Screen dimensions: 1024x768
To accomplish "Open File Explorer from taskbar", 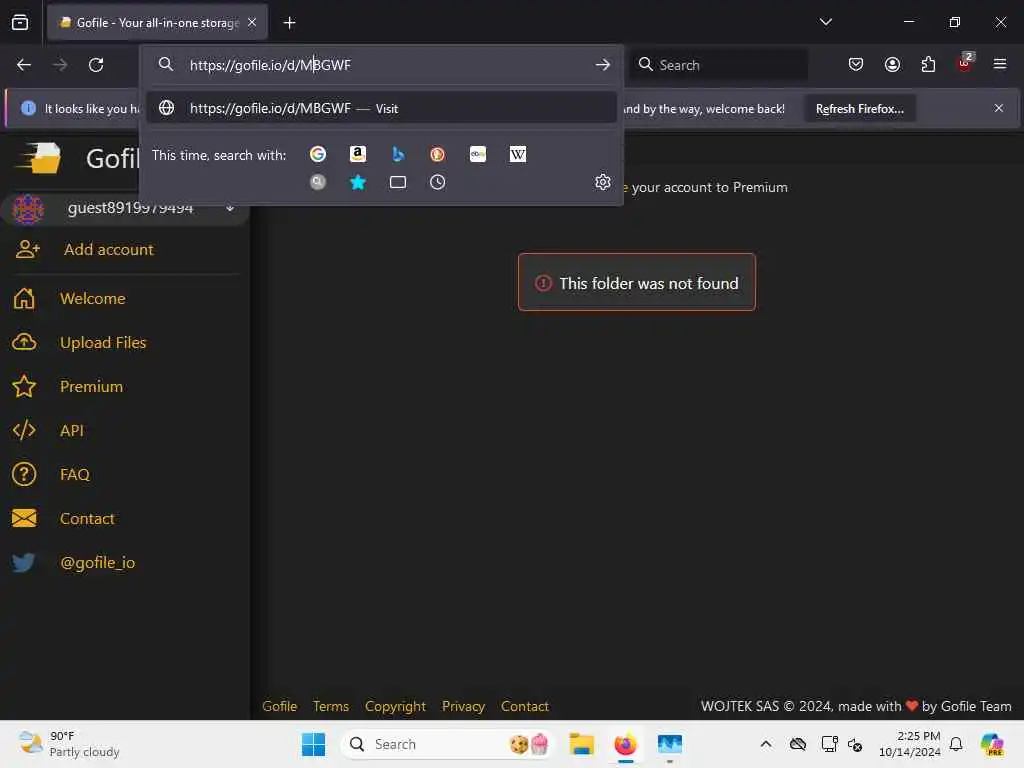I will (581, 744).
